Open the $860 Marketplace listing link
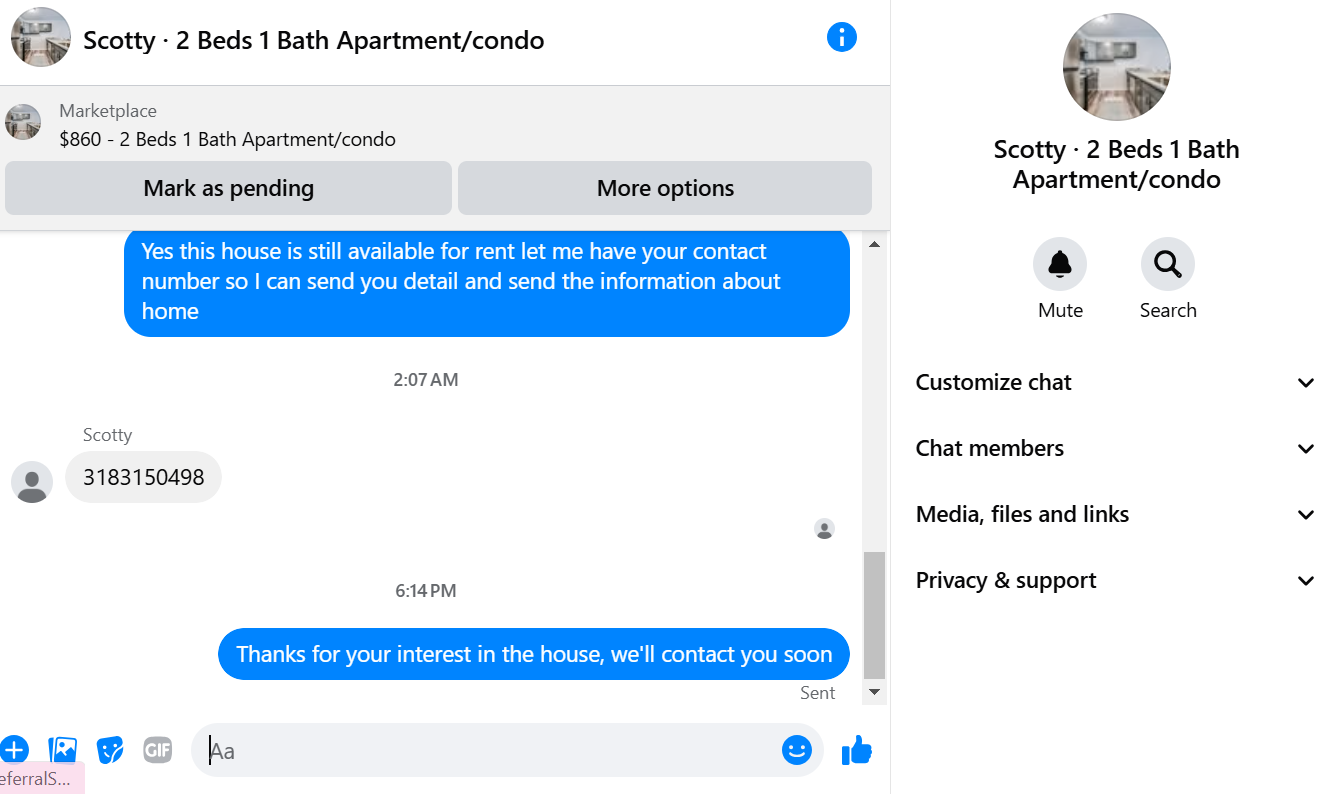The width and height of the screenshot is (1330, 794). (227, 139)
